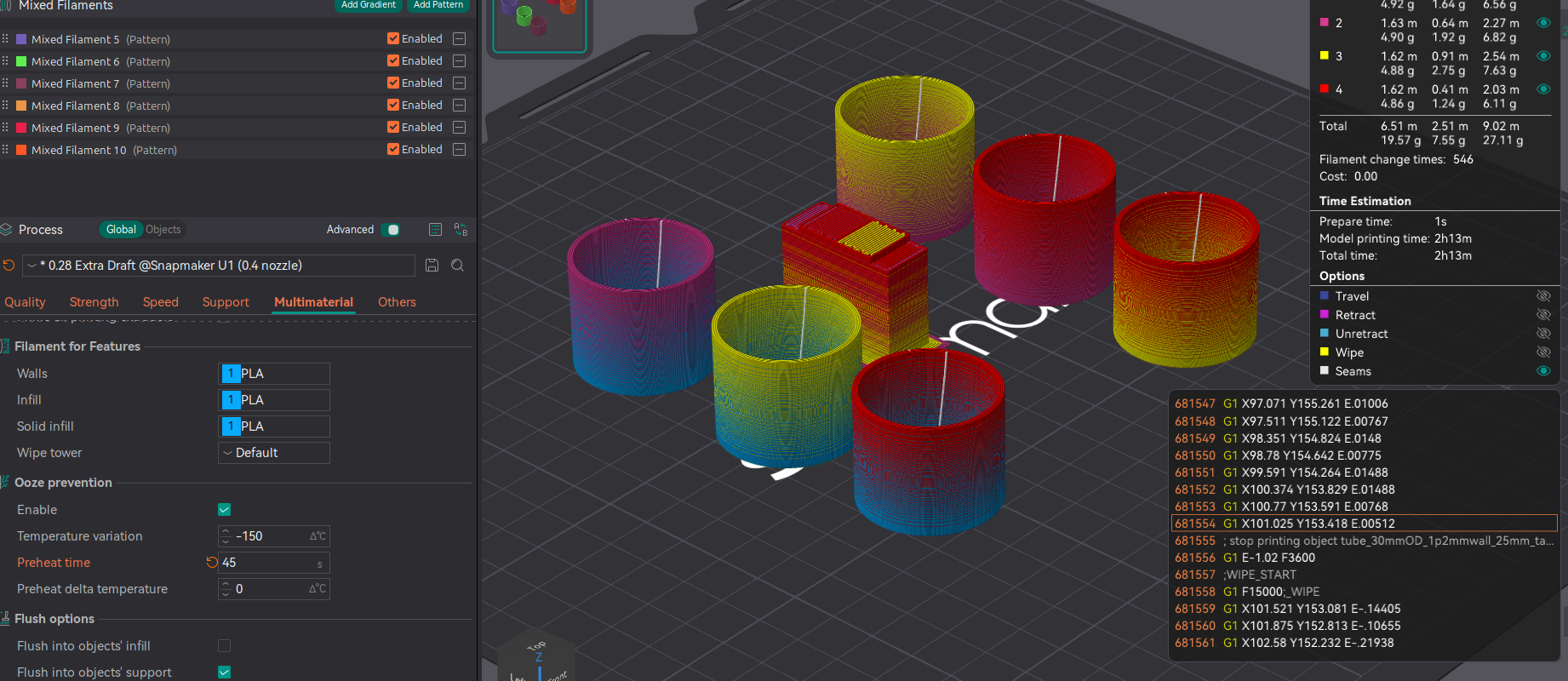Click the drag handle of Mixed Filament 9
Image resolution: width=1568 pixels, height=681 pixels.
(5, 128)
